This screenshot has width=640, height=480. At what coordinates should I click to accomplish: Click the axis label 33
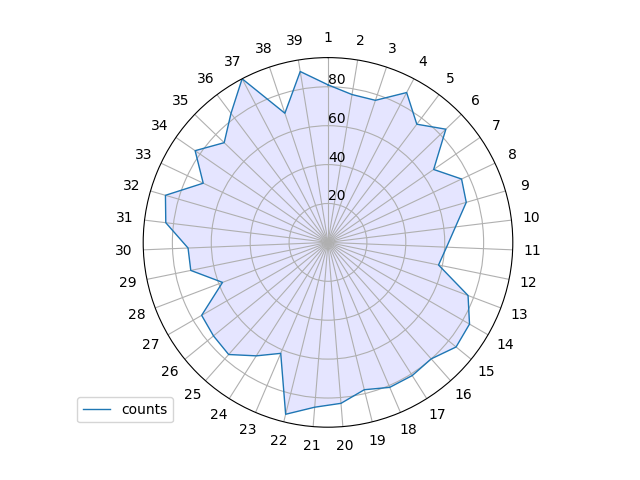tap(143, 154)
